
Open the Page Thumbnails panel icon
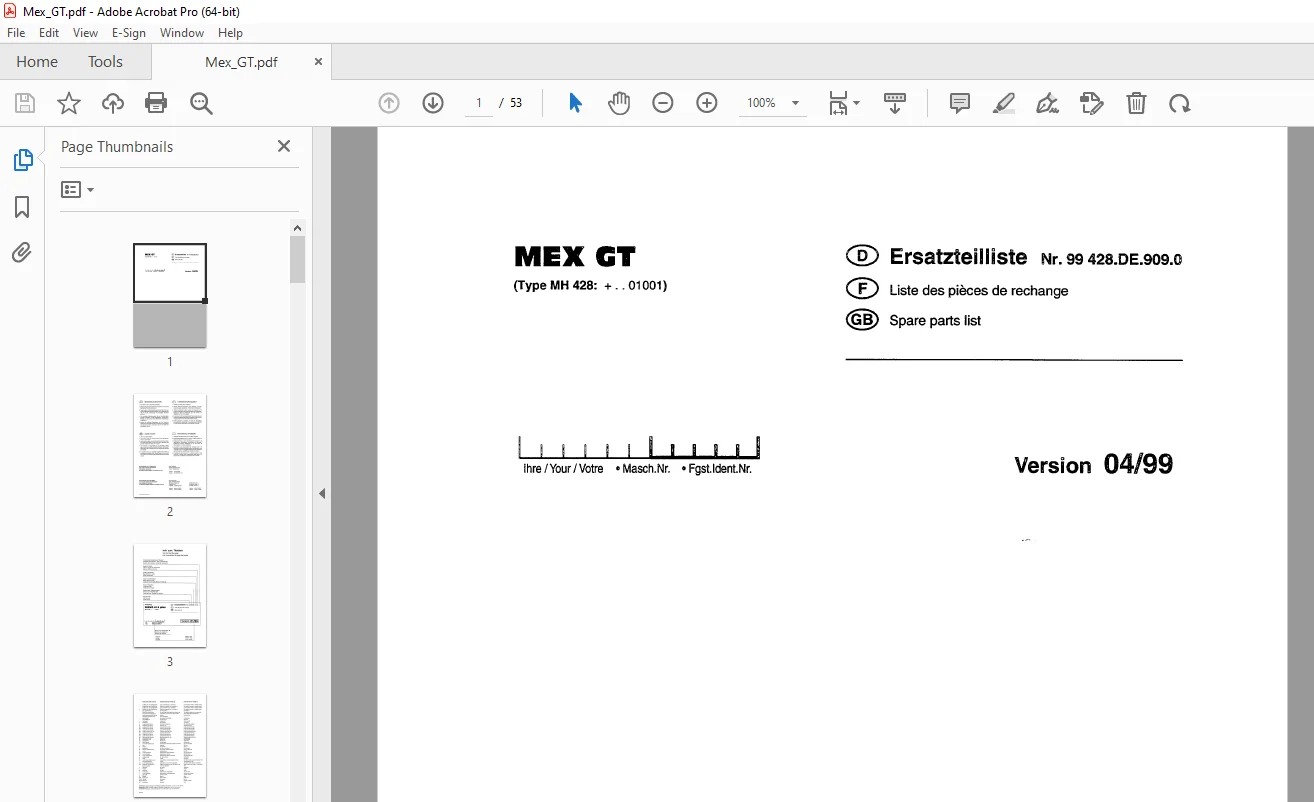tap(22, 160)
